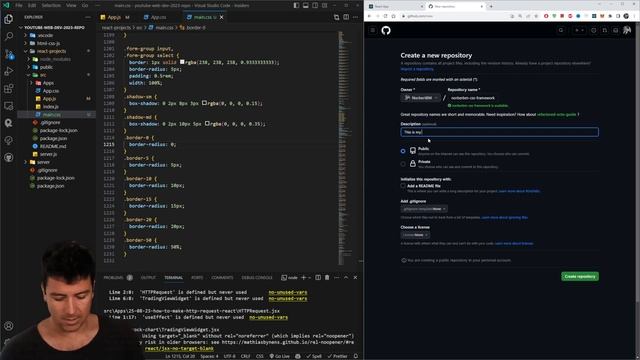Click GitHub octocat logo in browser
The image size is (640, 360).
pyautogui.click(x=386, y=30)
